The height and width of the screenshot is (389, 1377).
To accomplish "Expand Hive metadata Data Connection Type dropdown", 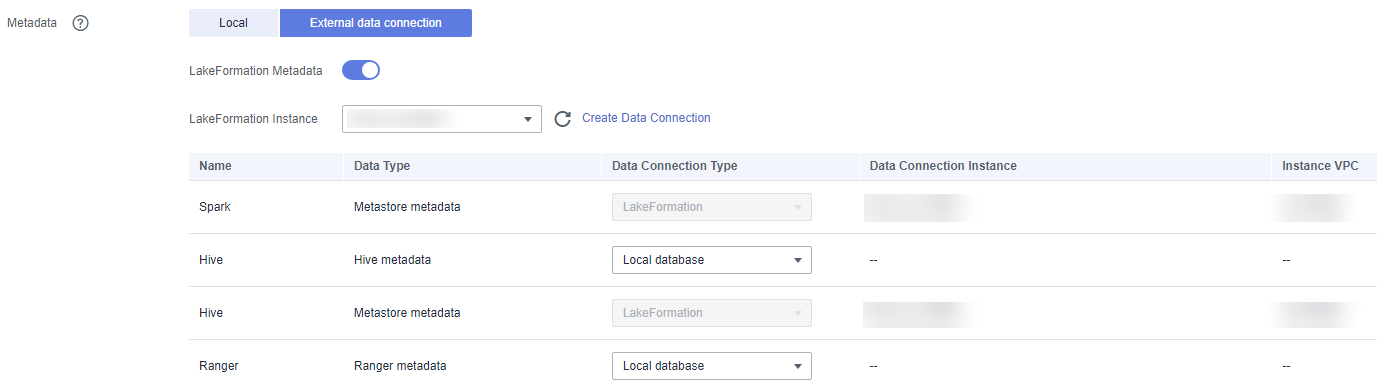I will point(711,260).
